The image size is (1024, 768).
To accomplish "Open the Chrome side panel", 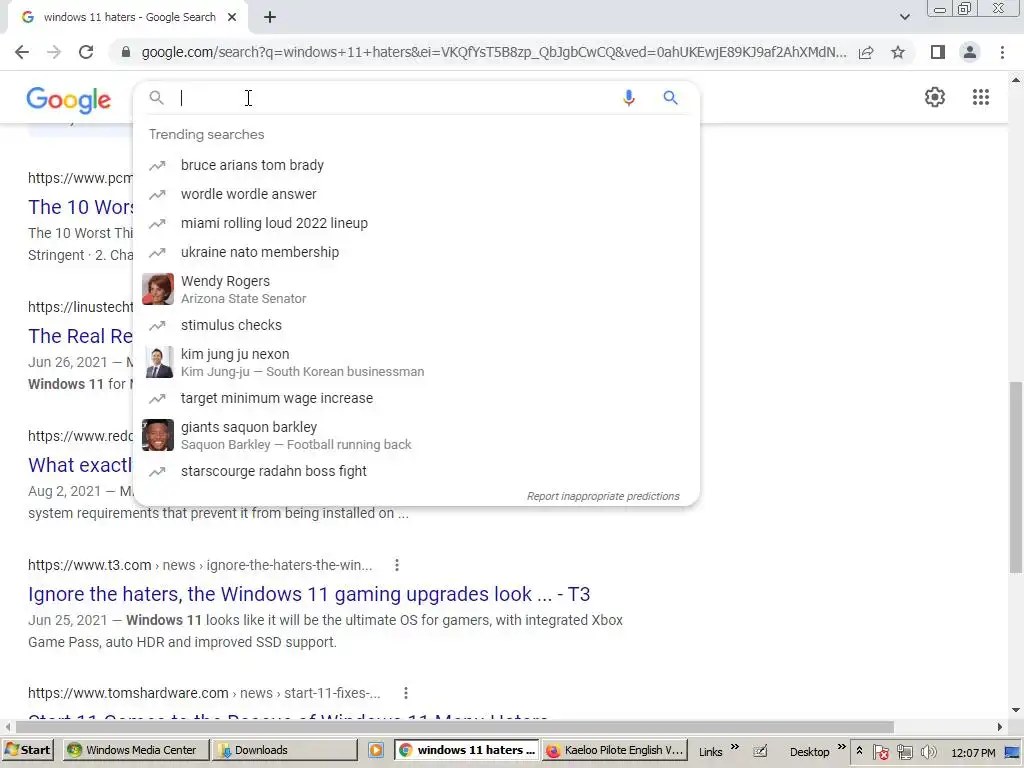I will (938, 52).
